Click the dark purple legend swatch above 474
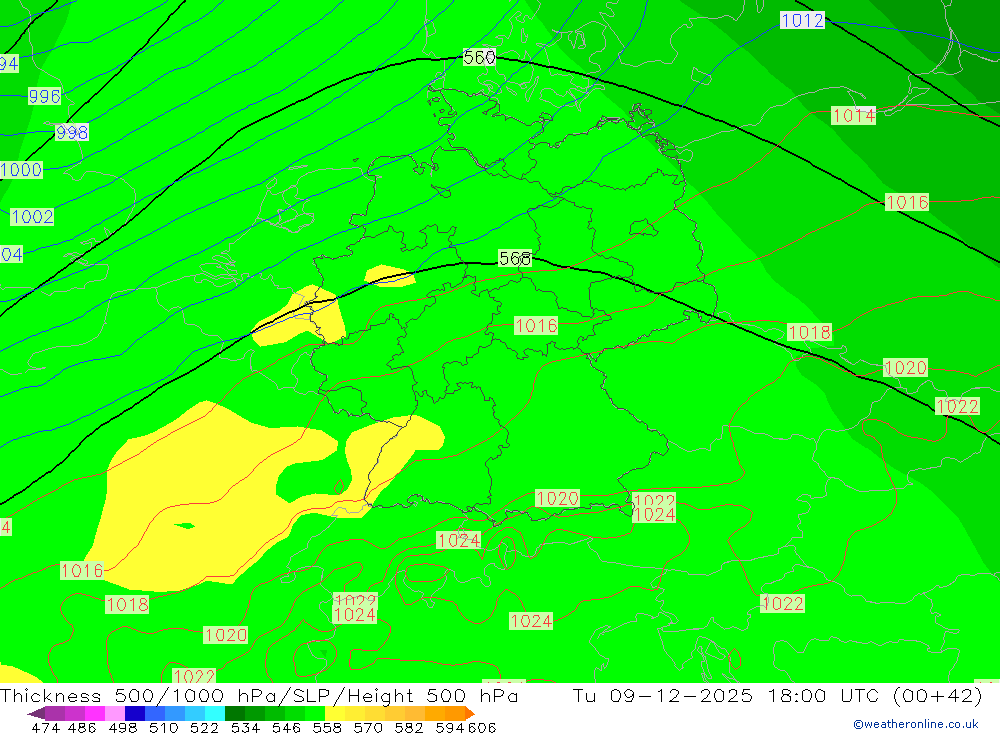This screenshot has height=733, width=1000. (x=54, y=713)
